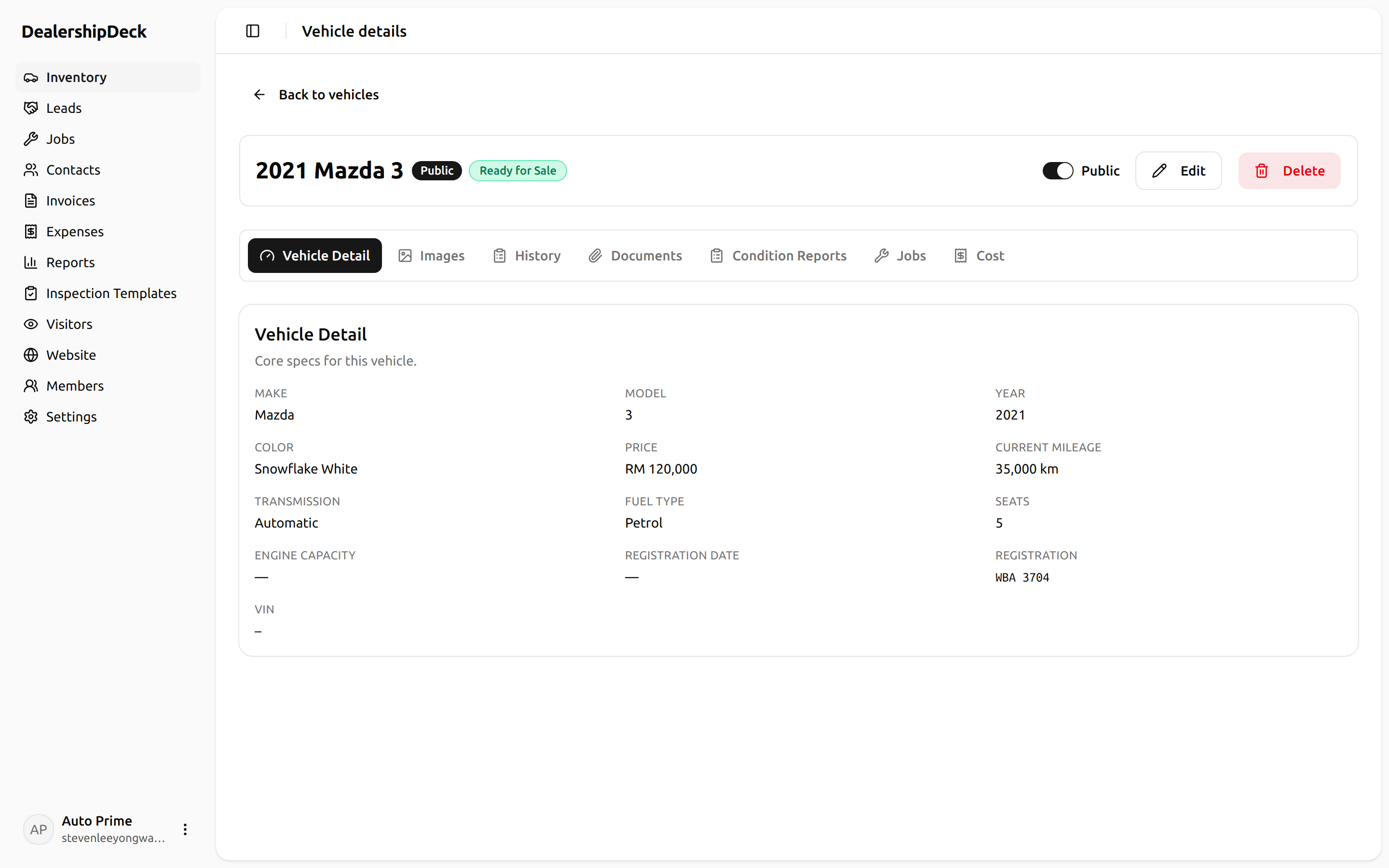The width and height of the screenshot is (1389, 868).
Task: Click the Images tab picture icon
Action: (x=405, y=256)
